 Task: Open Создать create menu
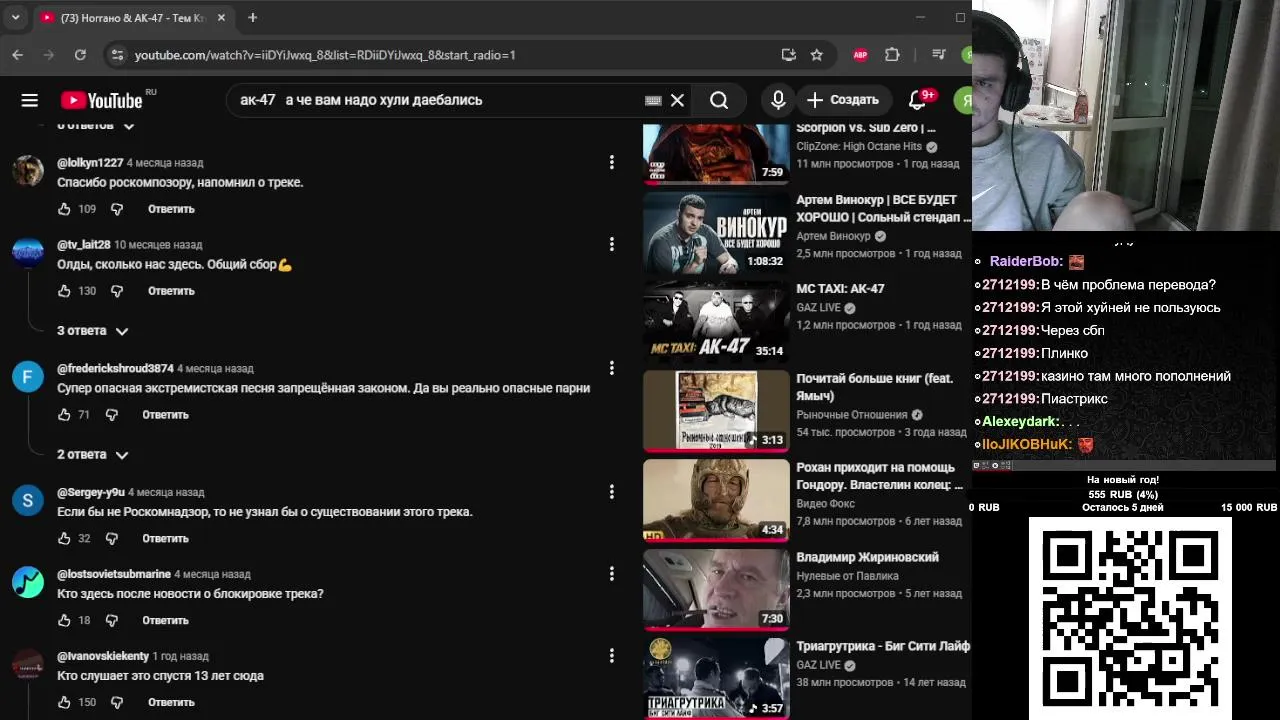click(x=844, y=100)
